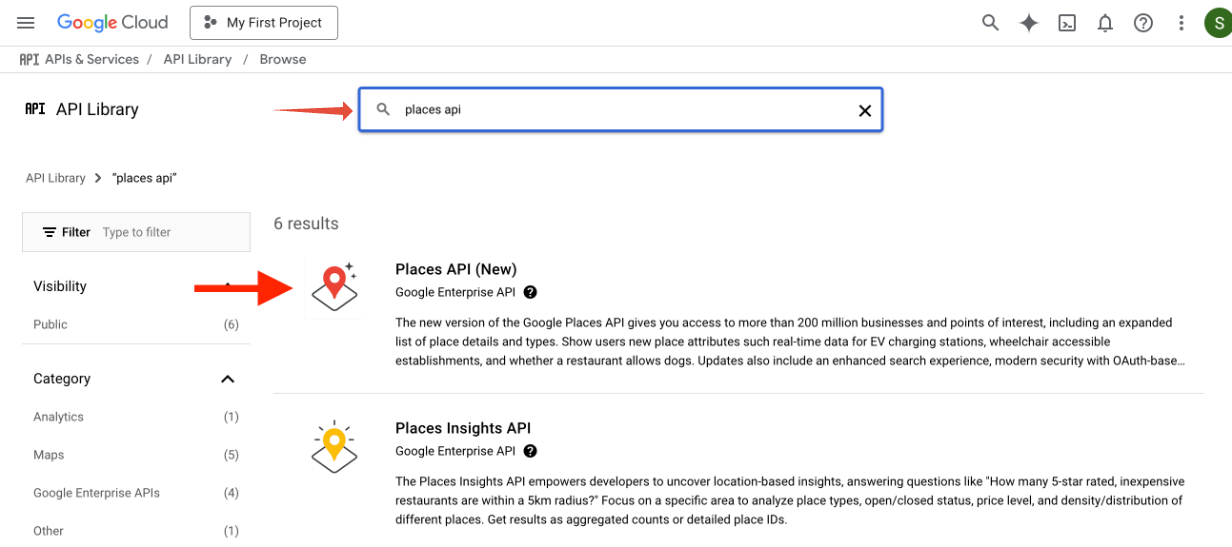Collapse the Category filter section
Image resolution: width=1232 pixels, height=547 pixels.
coord(228,379)
